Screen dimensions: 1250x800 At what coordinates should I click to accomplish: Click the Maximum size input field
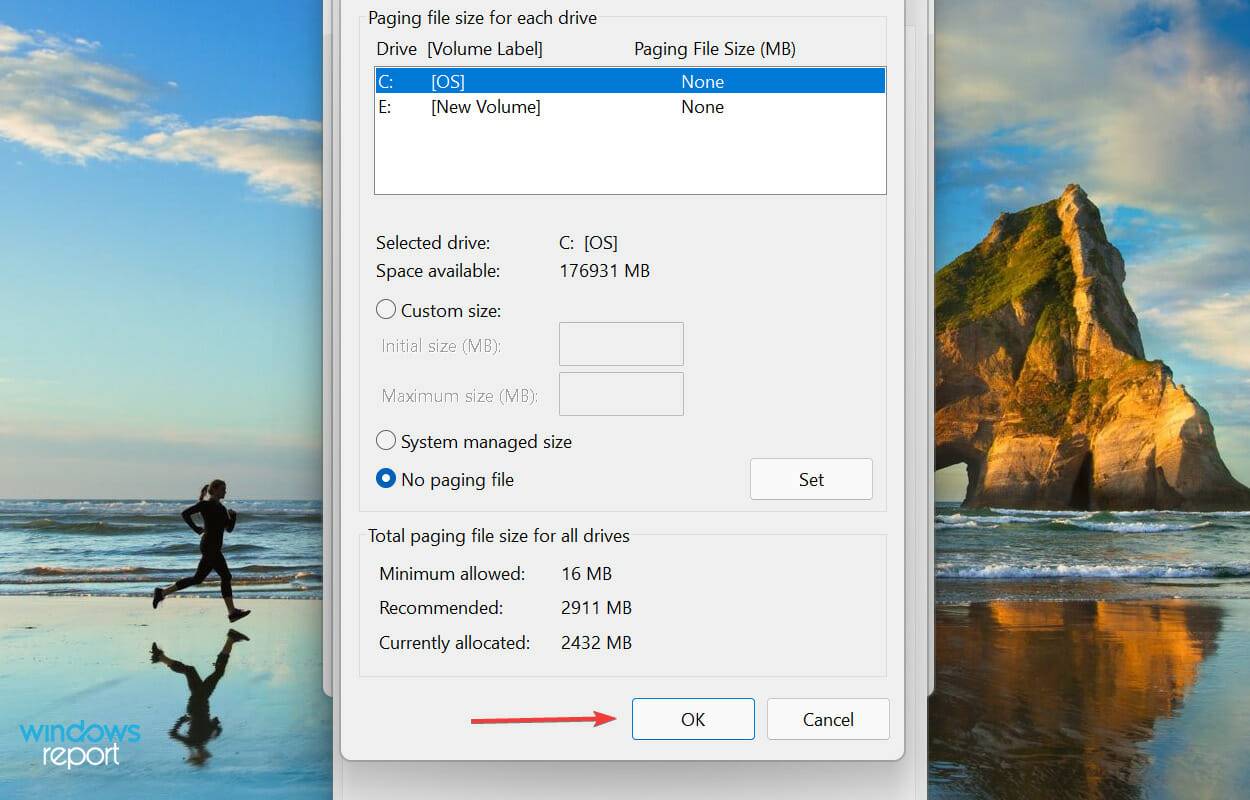(620, 393)
